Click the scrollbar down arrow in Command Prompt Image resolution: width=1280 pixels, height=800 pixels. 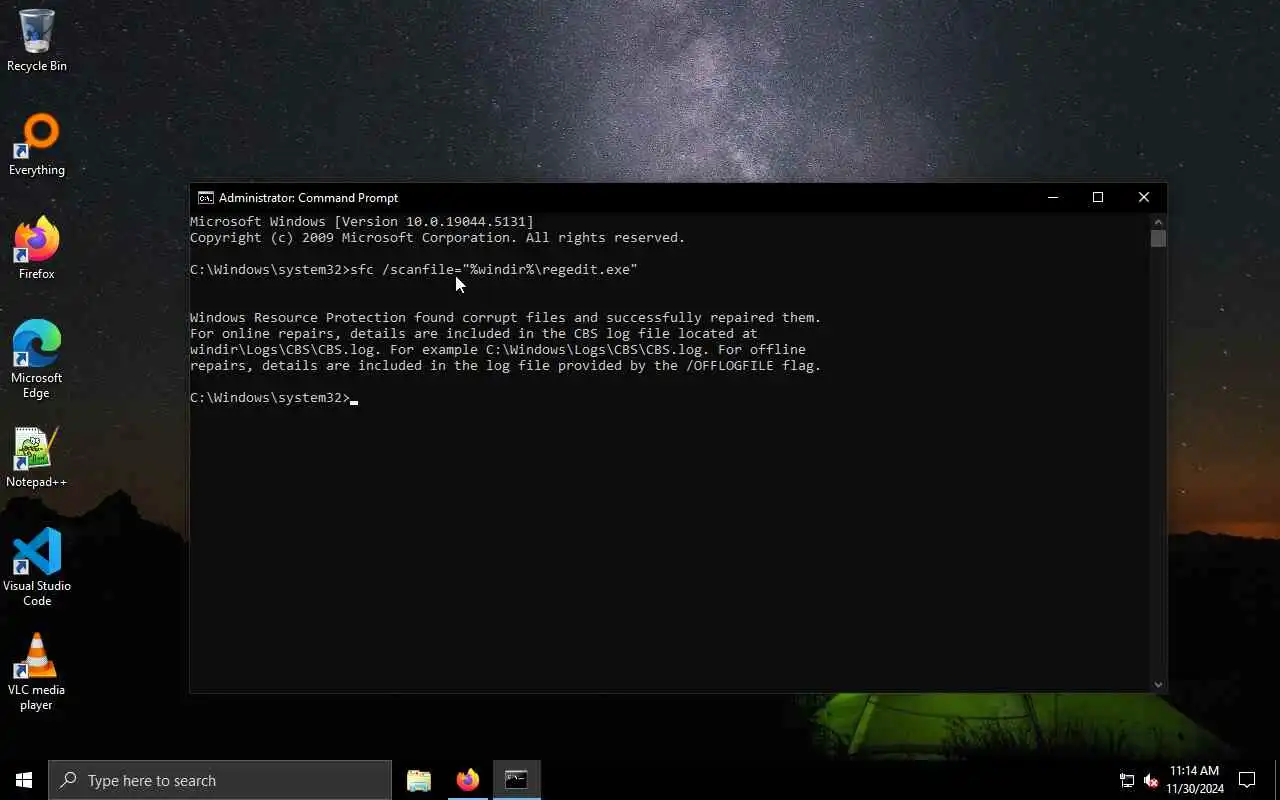(1158, 685)
